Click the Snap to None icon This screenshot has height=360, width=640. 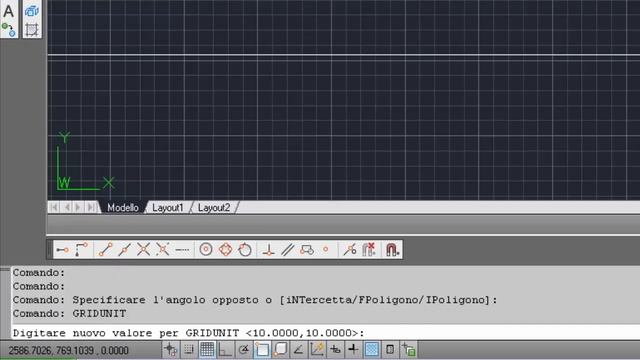pos(369,249)
